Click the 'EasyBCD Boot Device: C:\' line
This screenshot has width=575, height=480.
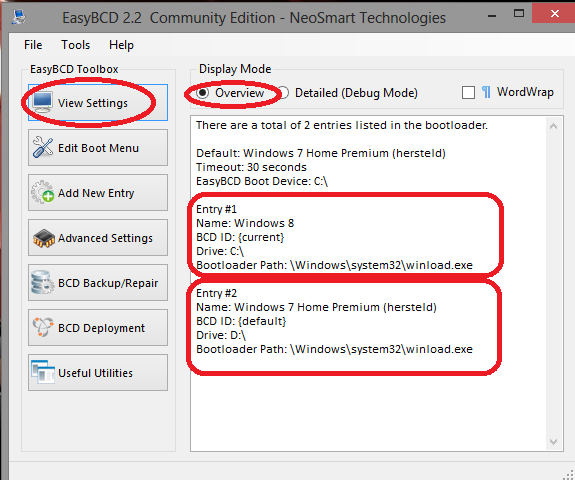point(262,181)
